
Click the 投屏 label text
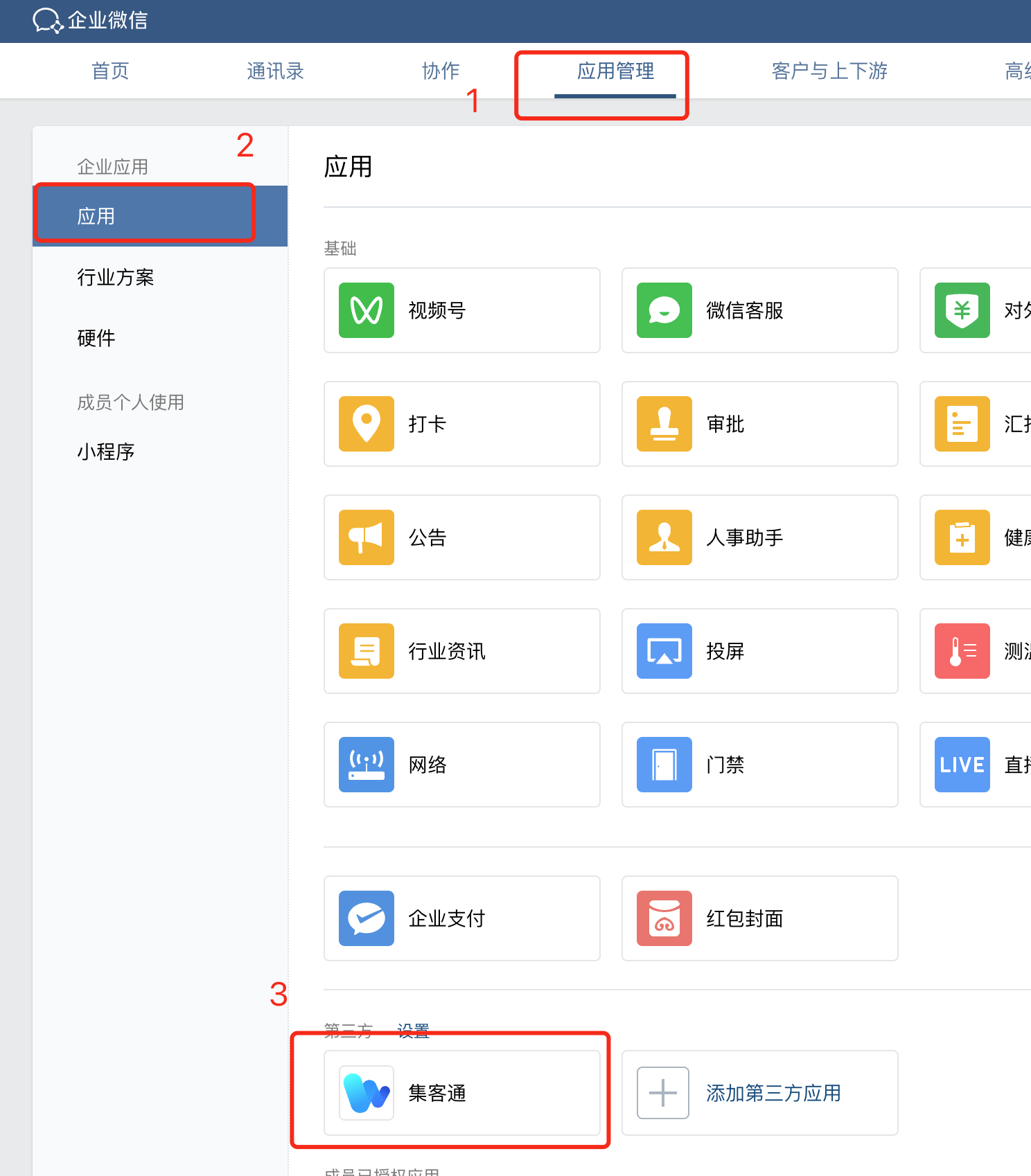725,651
